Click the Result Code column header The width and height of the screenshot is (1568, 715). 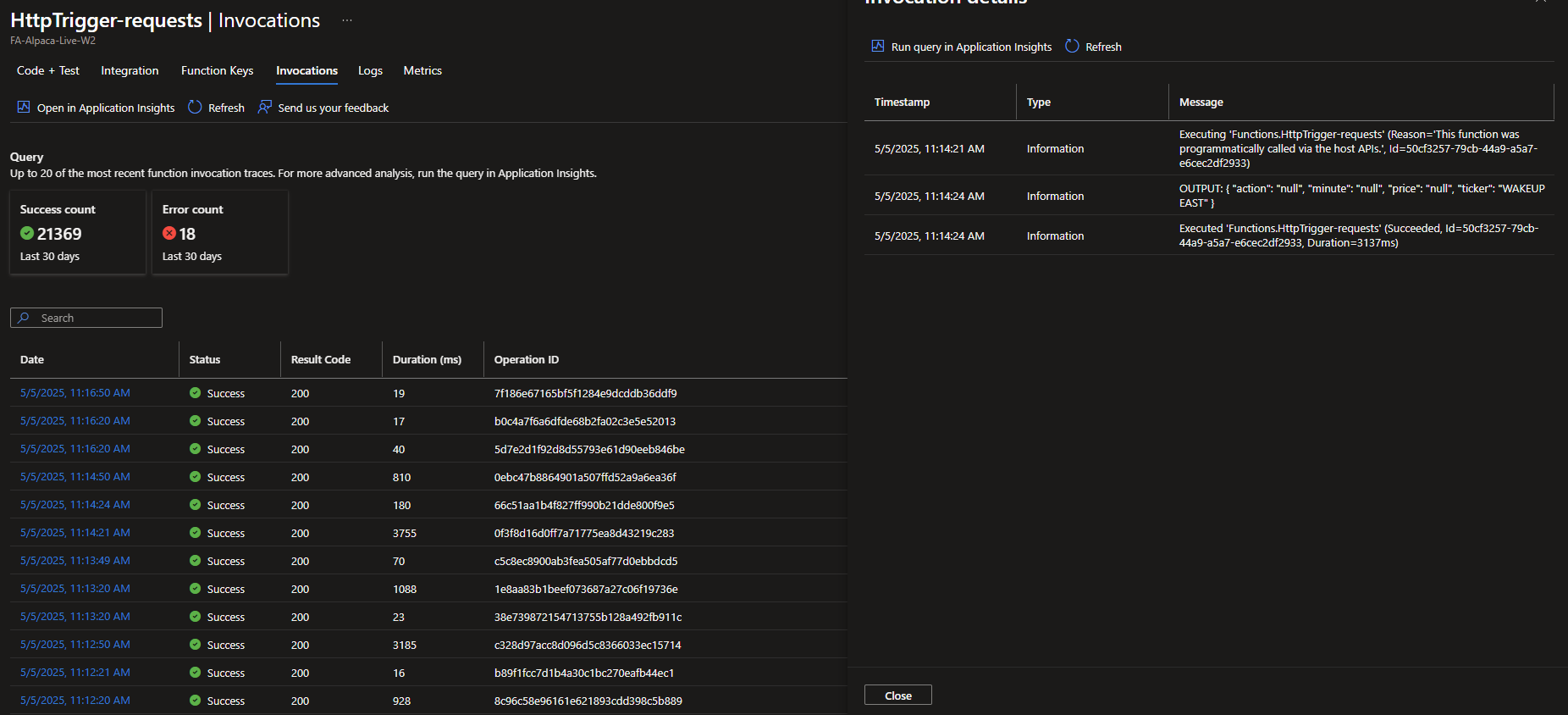(321, 359)
